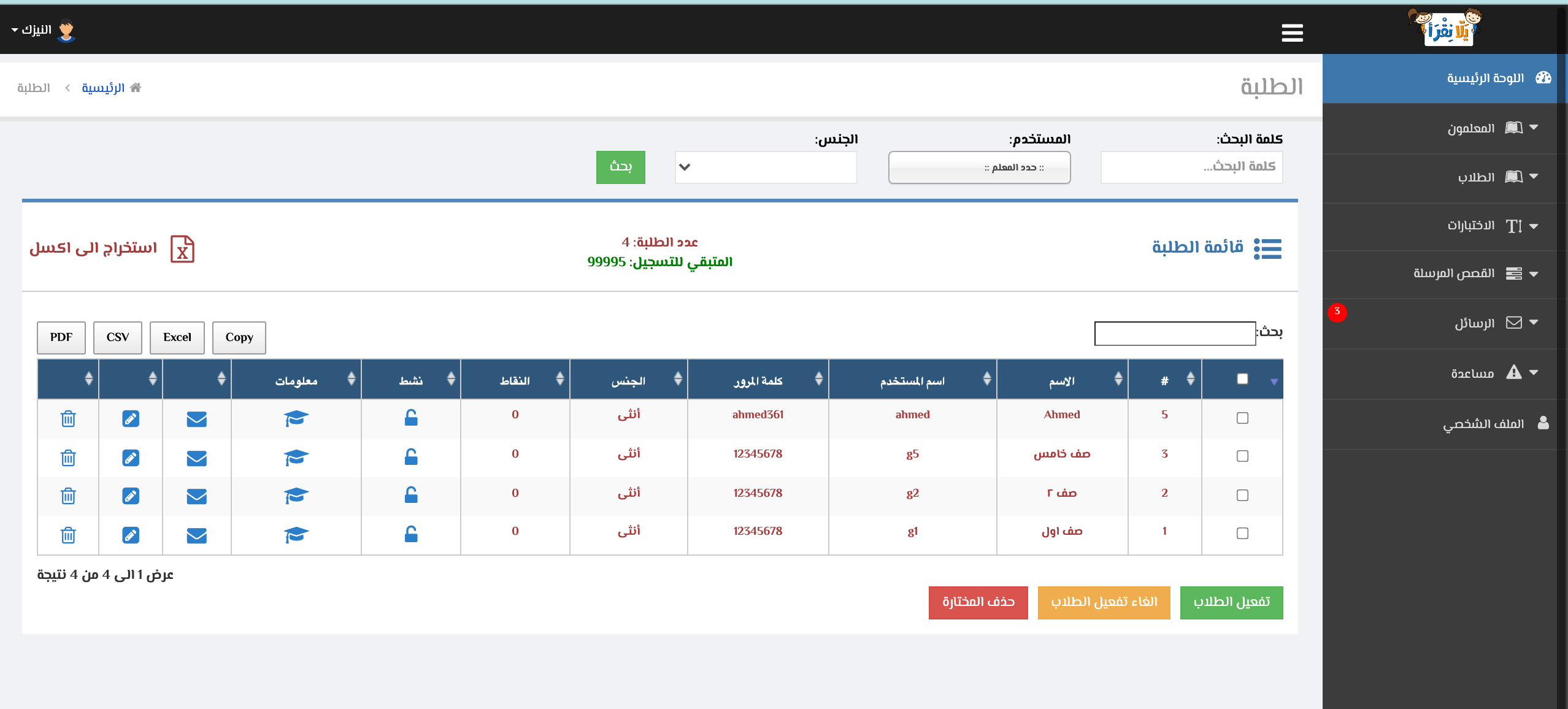Sort table by معلومات column header
Viewport: 1568px width, 709px height.
tap(296, 380)
